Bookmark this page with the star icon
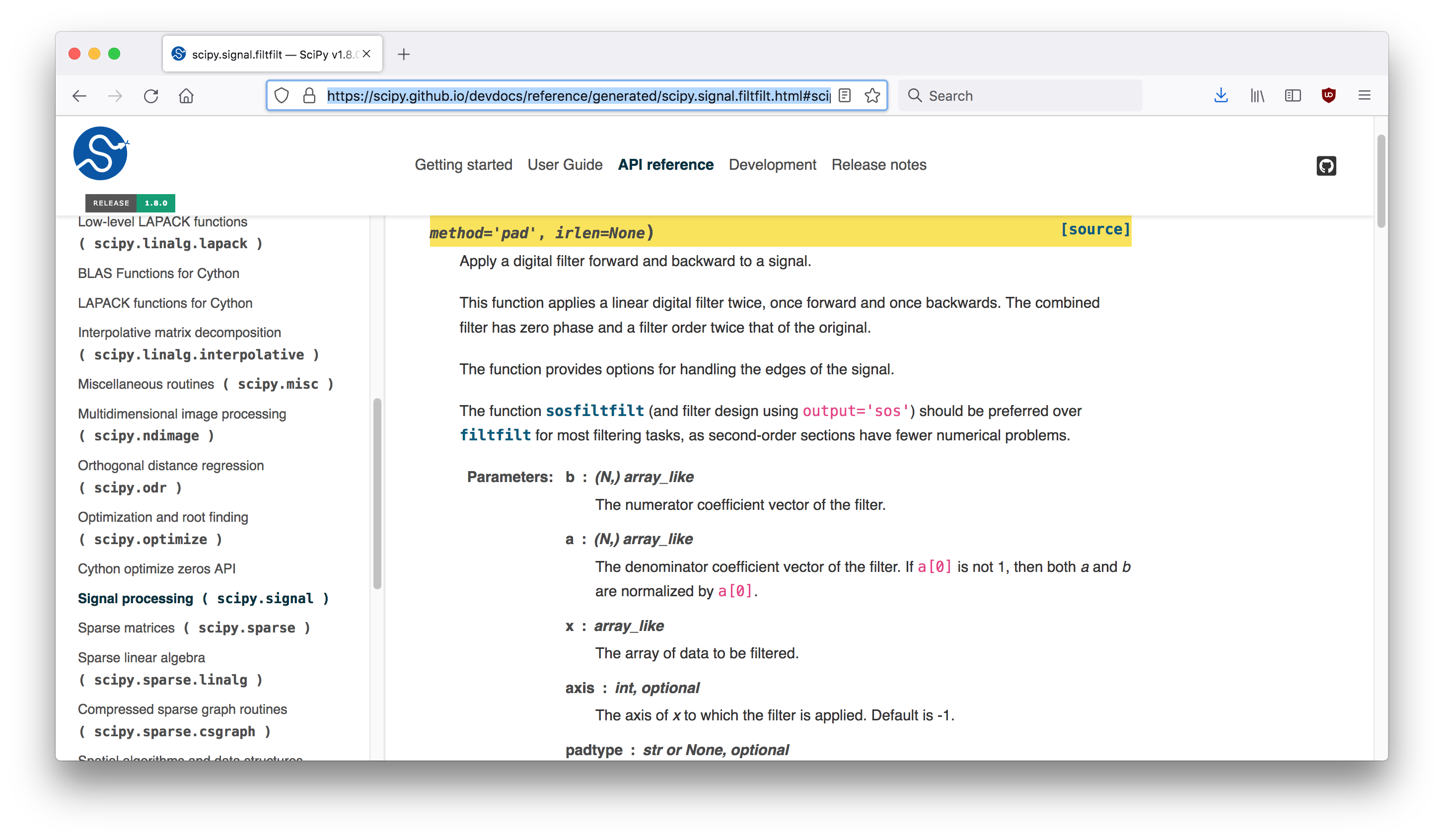This screenshot has width=1444, height=840. coord(872,95)
